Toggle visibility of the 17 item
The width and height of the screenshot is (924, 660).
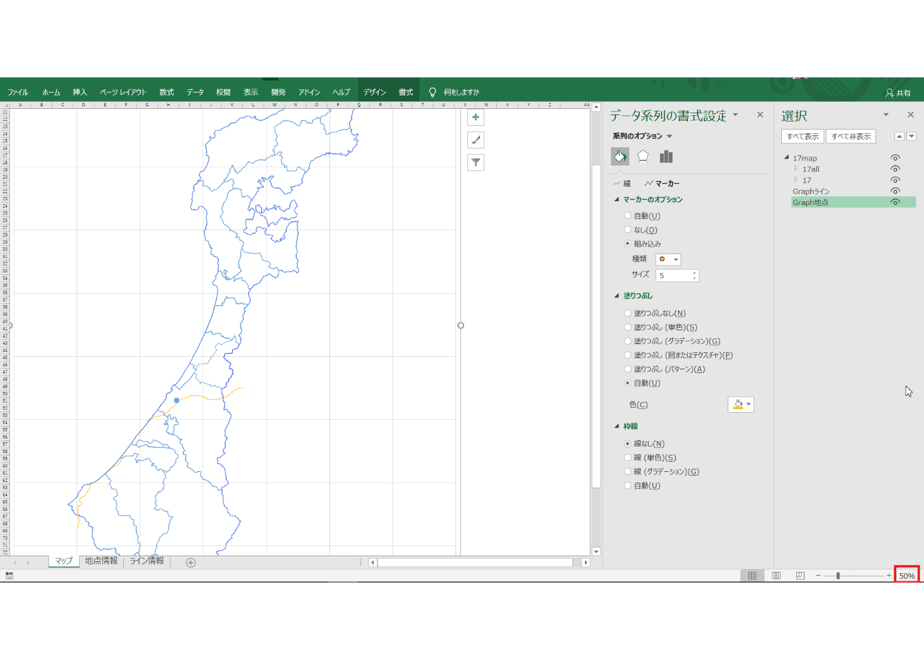895,180
